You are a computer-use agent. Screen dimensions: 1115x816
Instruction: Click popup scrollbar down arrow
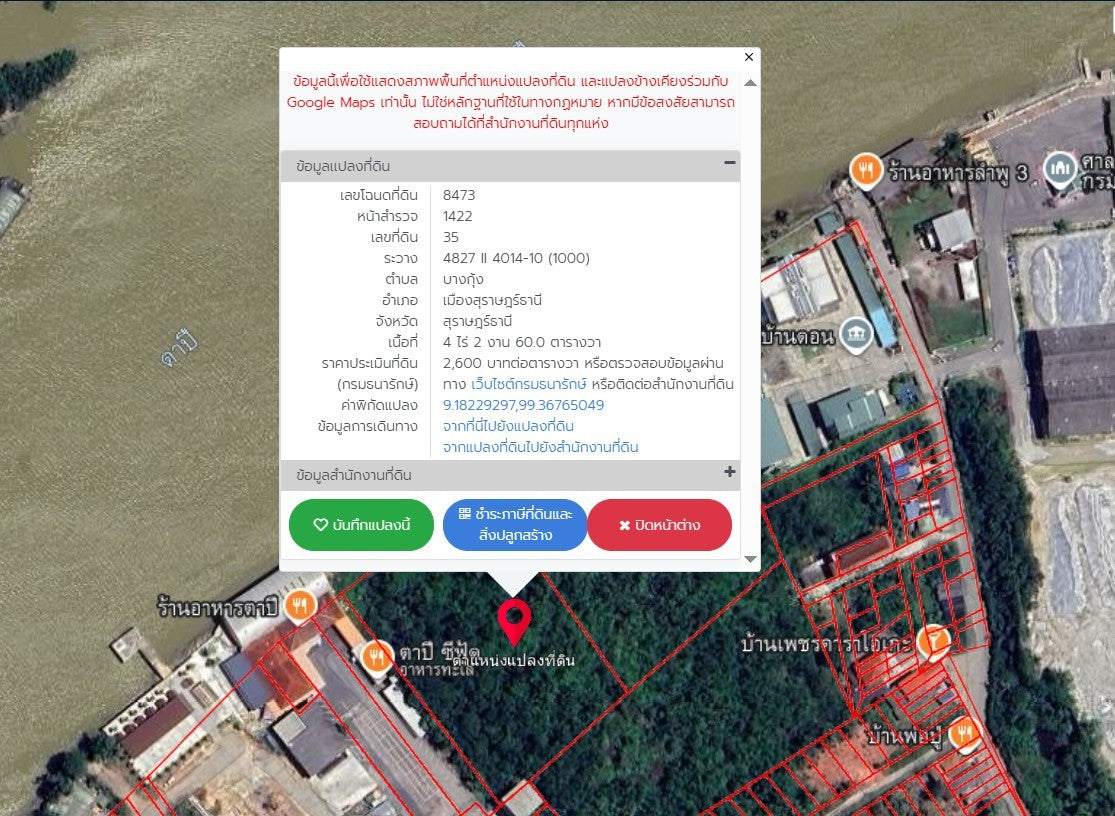750,559
